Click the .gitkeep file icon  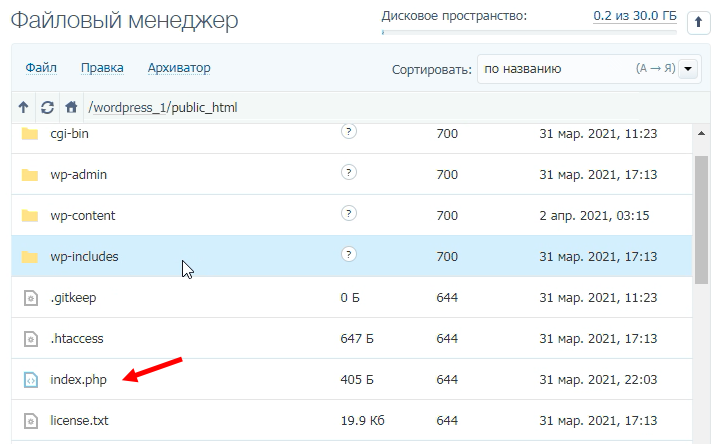click(x=30, y=298)
